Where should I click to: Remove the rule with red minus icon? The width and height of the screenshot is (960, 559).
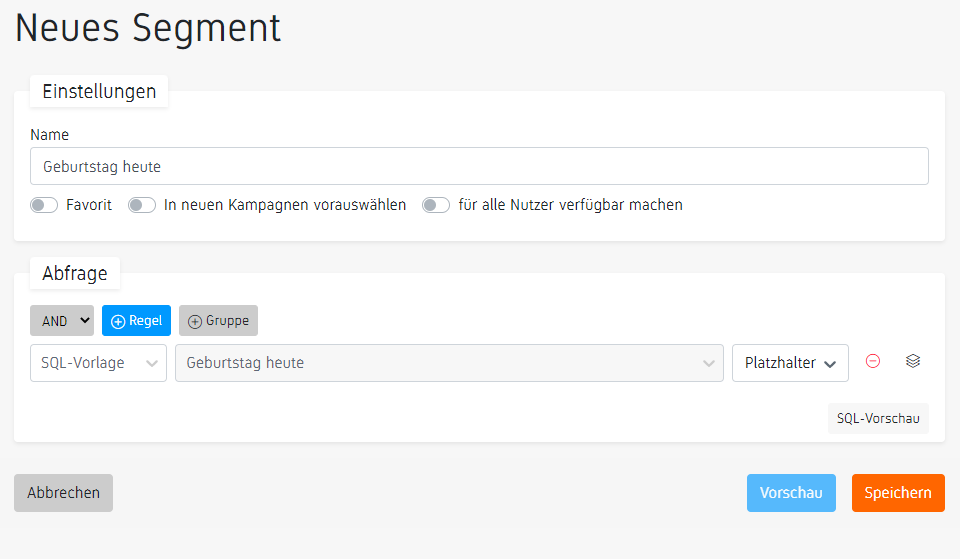tap(873, 362)
